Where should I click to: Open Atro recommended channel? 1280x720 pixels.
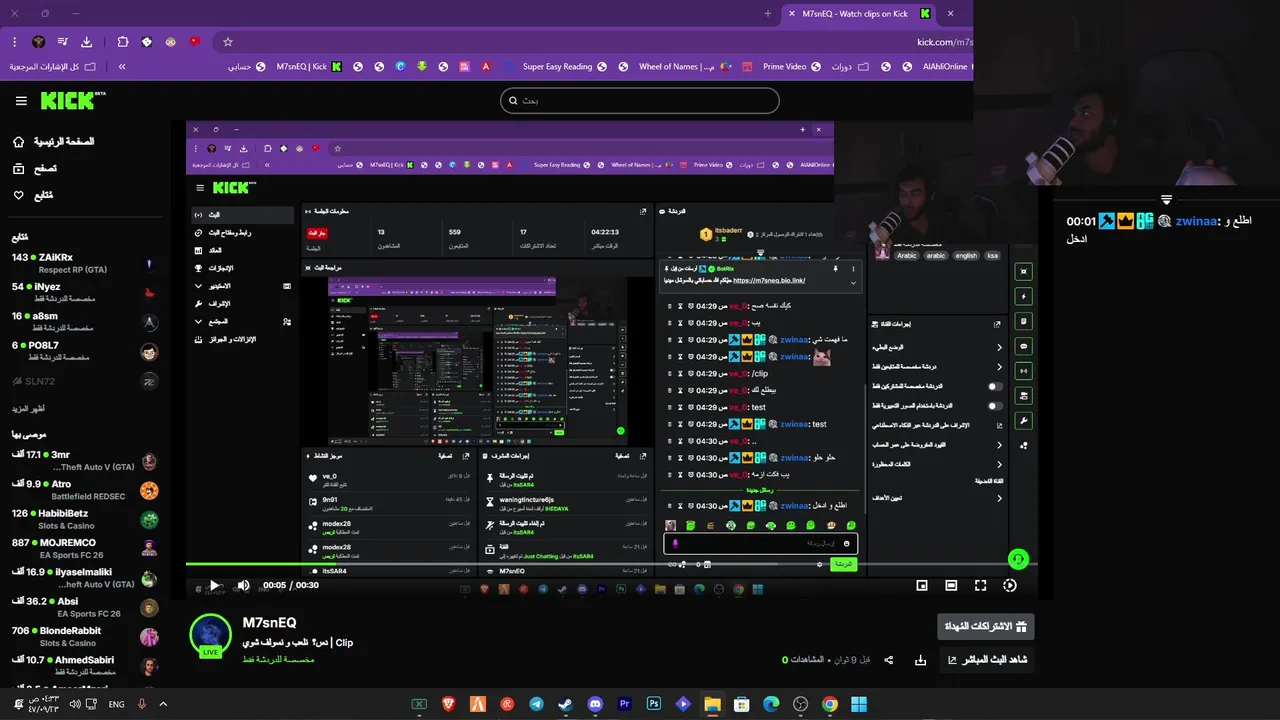click(85, 490)
